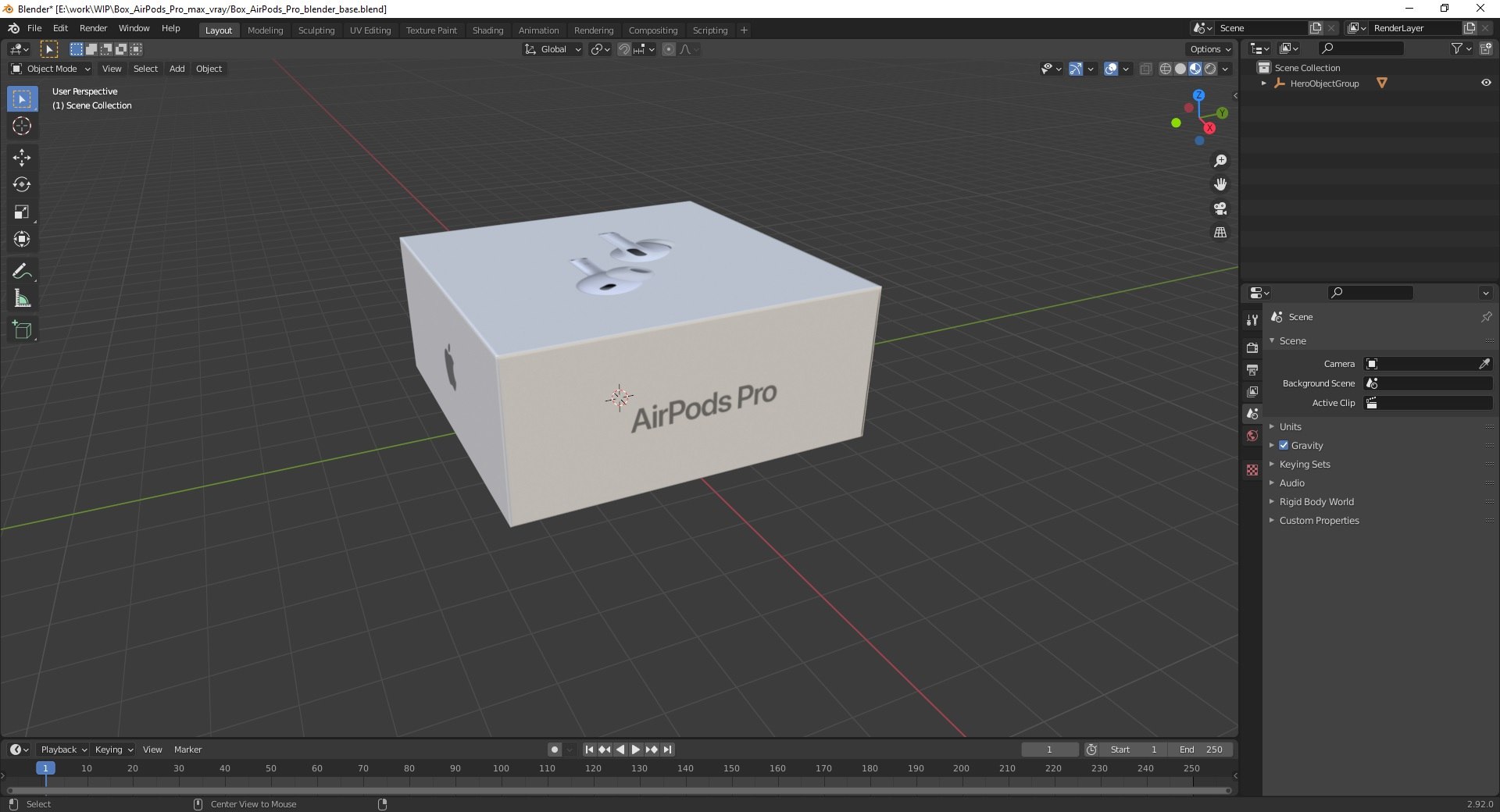Screen dimensions: 1500x812
Task: Open the Options dropdown
Action: tap(1209, 49)
